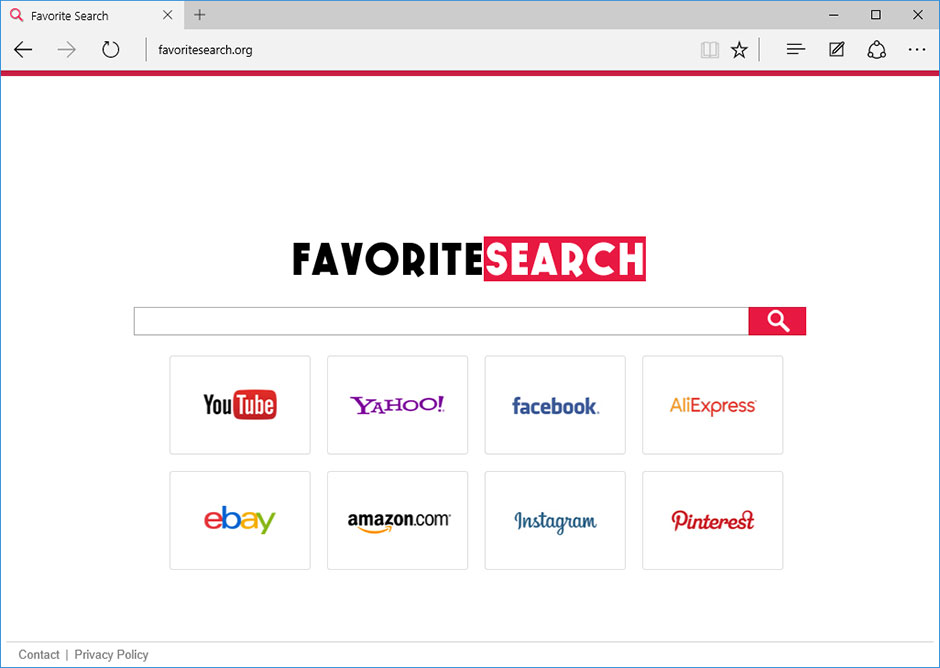Open the YouTube shortcut tile
Screen dimensions: 940x668
pyautogui.click(x=240, y=405)
